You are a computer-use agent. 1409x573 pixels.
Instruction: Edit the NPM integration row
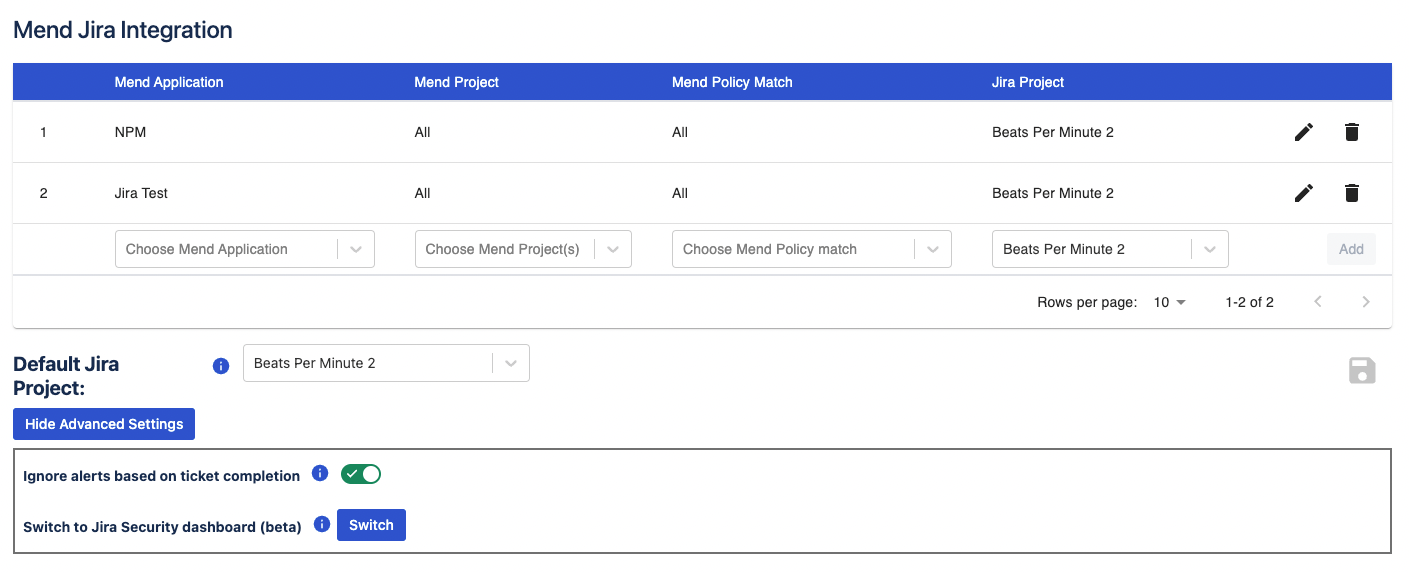coord(1303,132)
